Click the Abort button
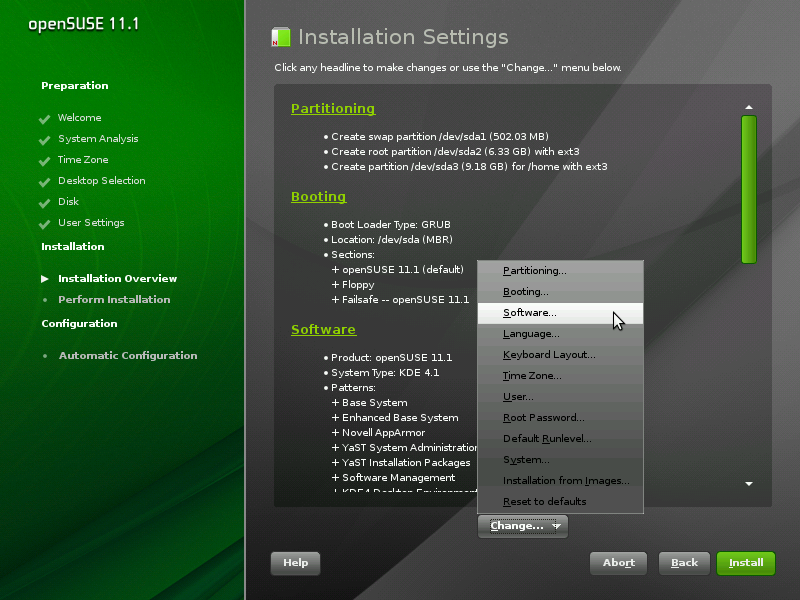Viewport: 800px width, 600px height. tap(618, 563)
